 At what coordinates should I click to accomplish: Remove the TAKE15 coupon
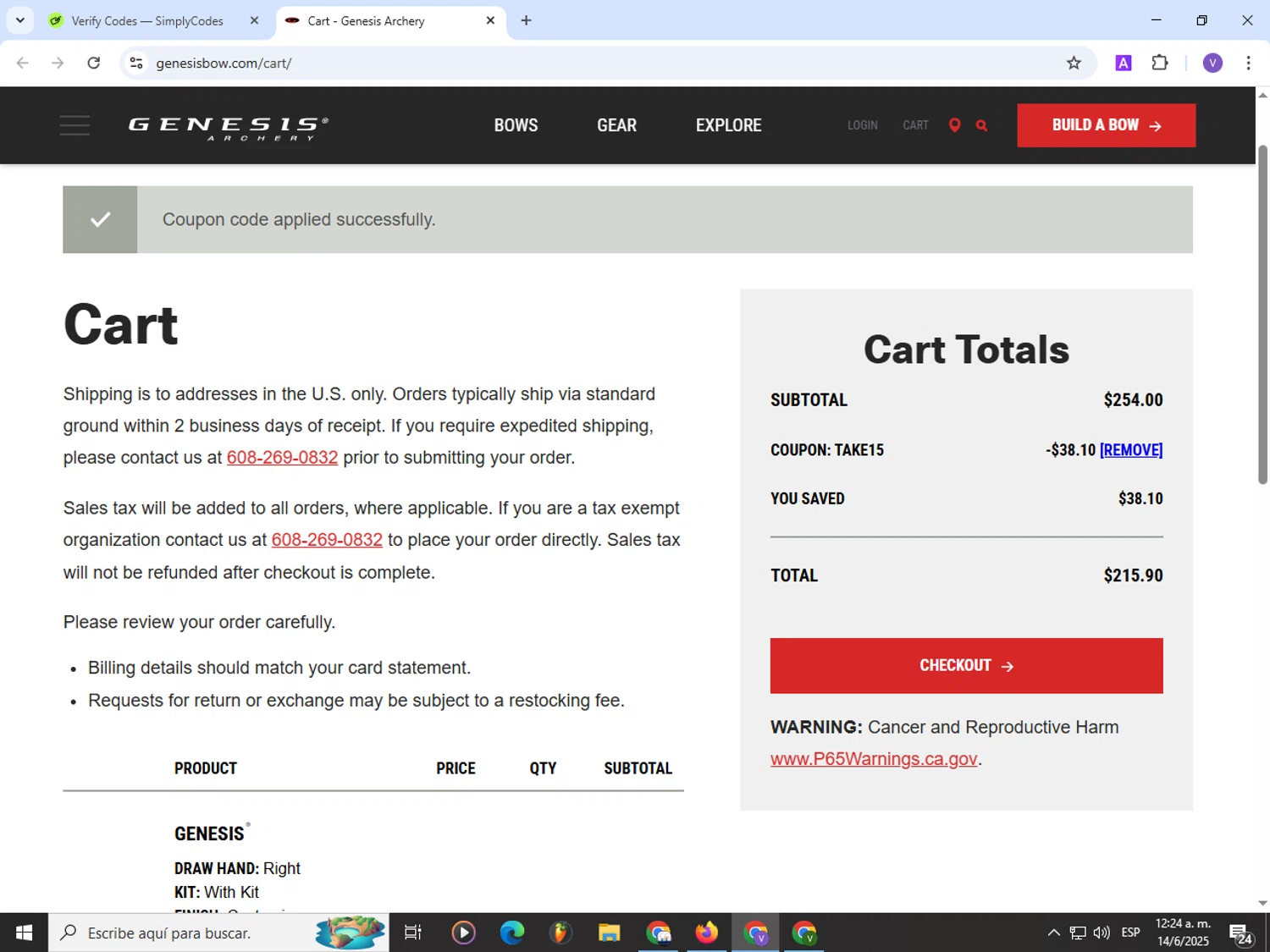pos(1130,450)
